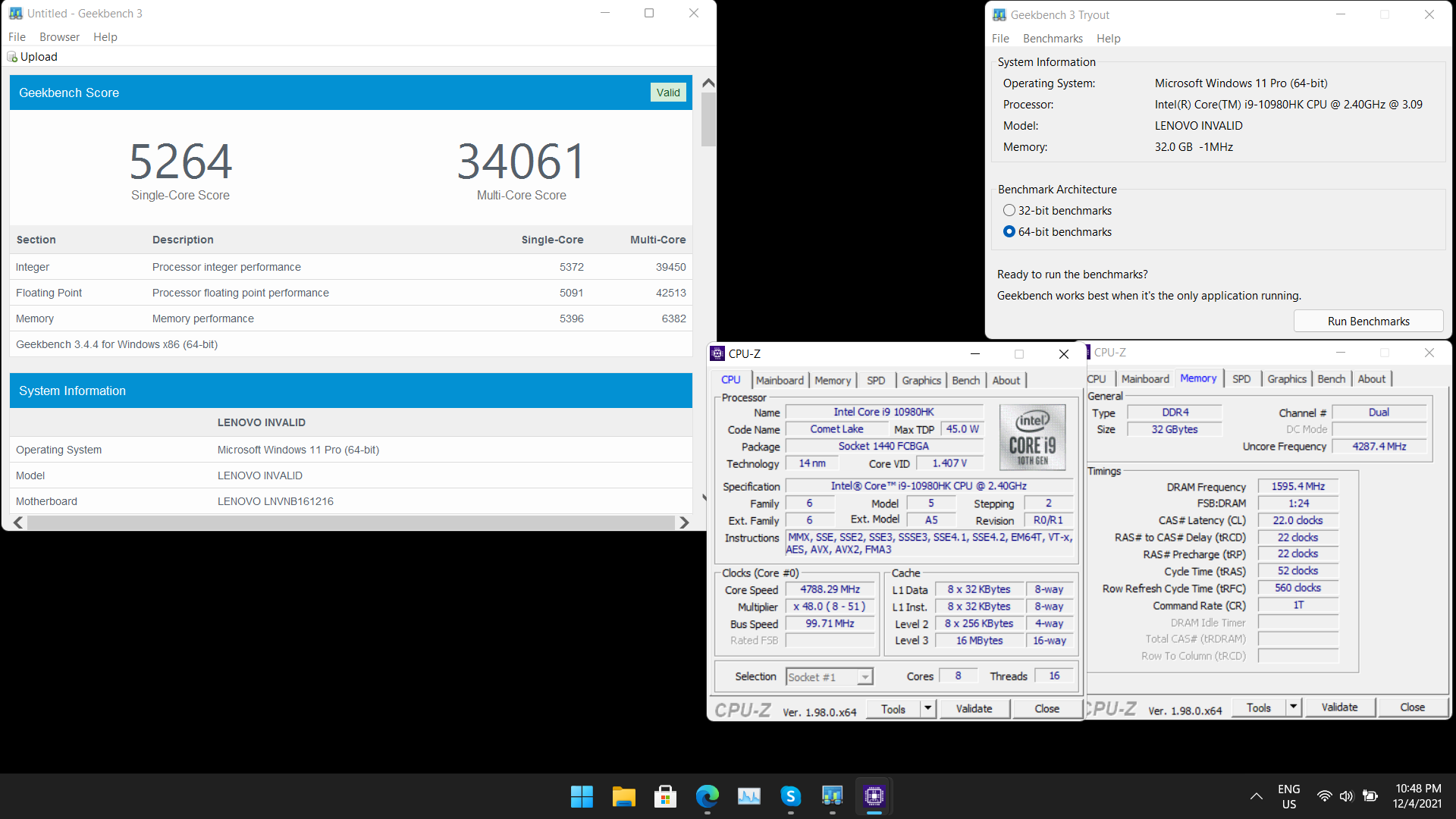1456x819 pixels.
Task: Click scroll right arrow in Geekbench results
Action: (684, 522)
